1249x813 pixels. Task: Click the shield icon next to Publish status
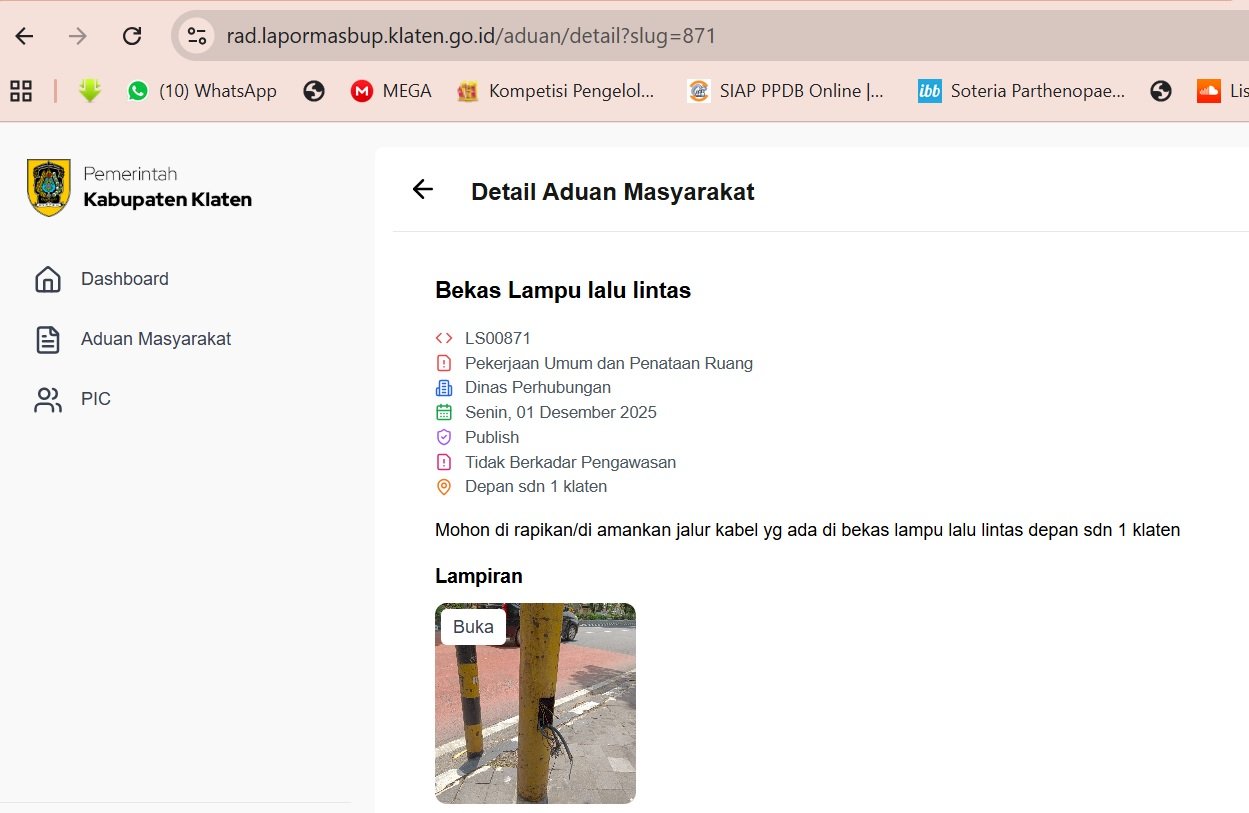click(443, 437)
